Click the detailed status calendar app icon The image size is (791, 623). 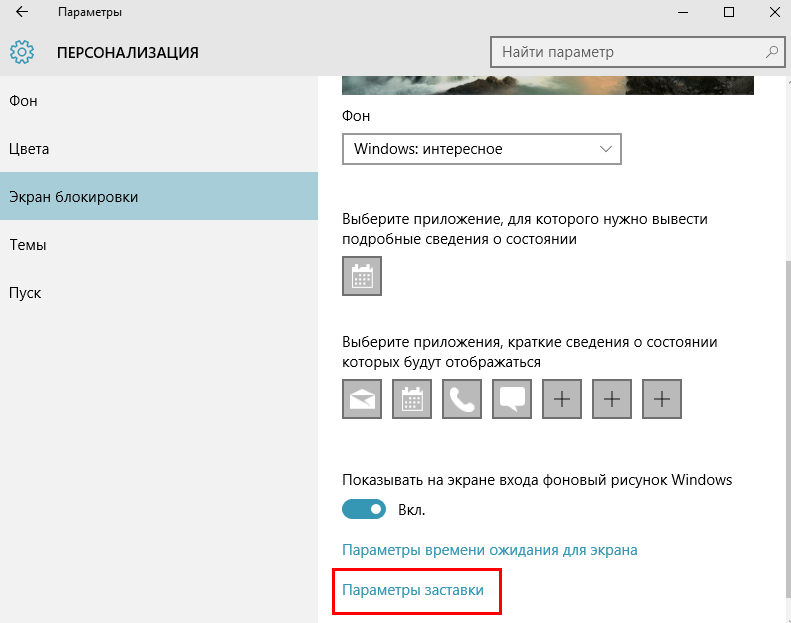(x=362, y=276)
